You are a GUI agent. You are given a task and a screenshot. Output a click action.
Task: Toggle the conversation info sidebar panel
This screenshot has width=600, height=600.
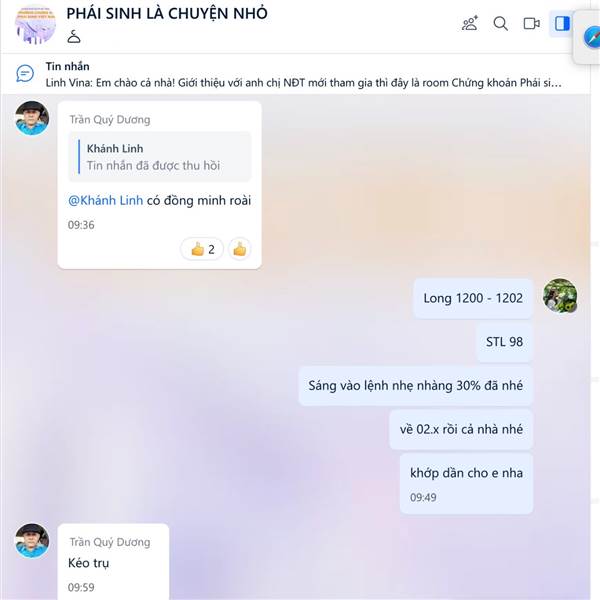(x=562, y=23)
